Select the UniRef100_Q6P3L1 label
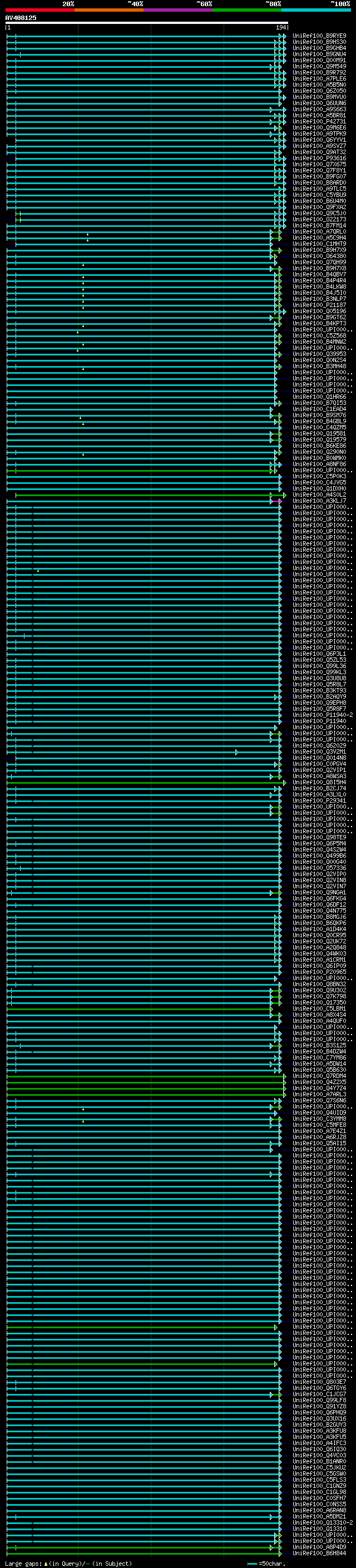 (x=319, y=654)
